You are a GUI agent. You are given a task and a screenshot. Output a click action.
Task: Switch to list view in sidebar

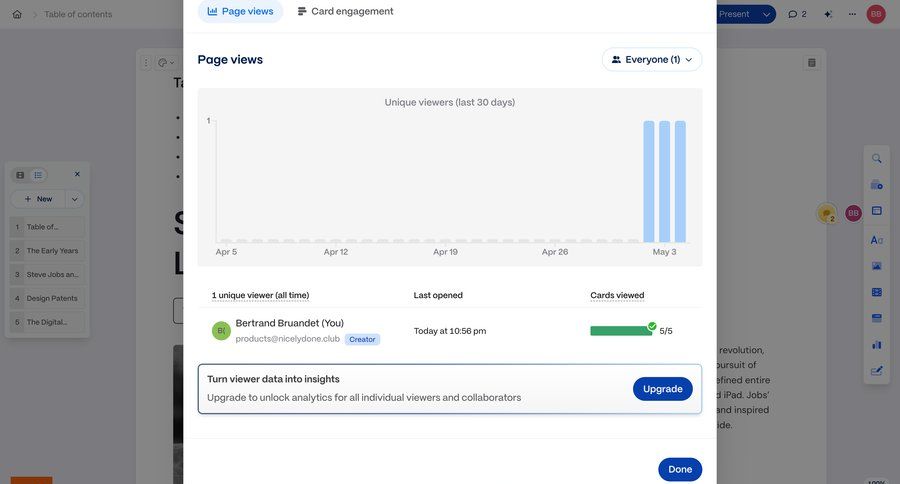[38, 175]
